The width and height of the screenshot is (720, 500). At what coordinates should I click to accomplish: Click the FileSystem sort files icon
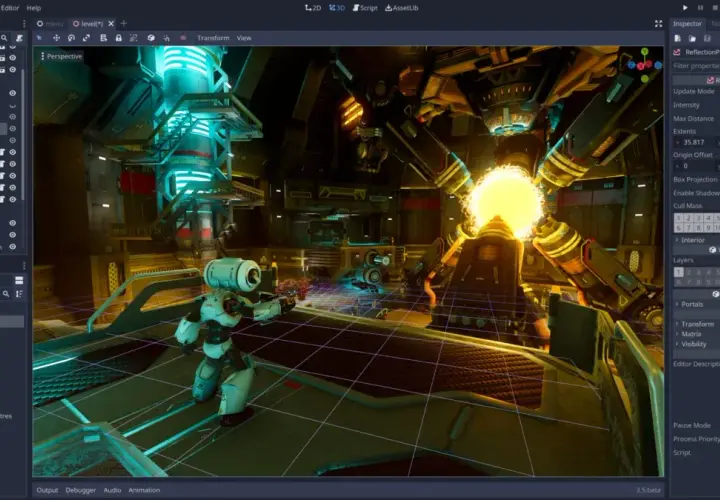[x=19, y=294]
